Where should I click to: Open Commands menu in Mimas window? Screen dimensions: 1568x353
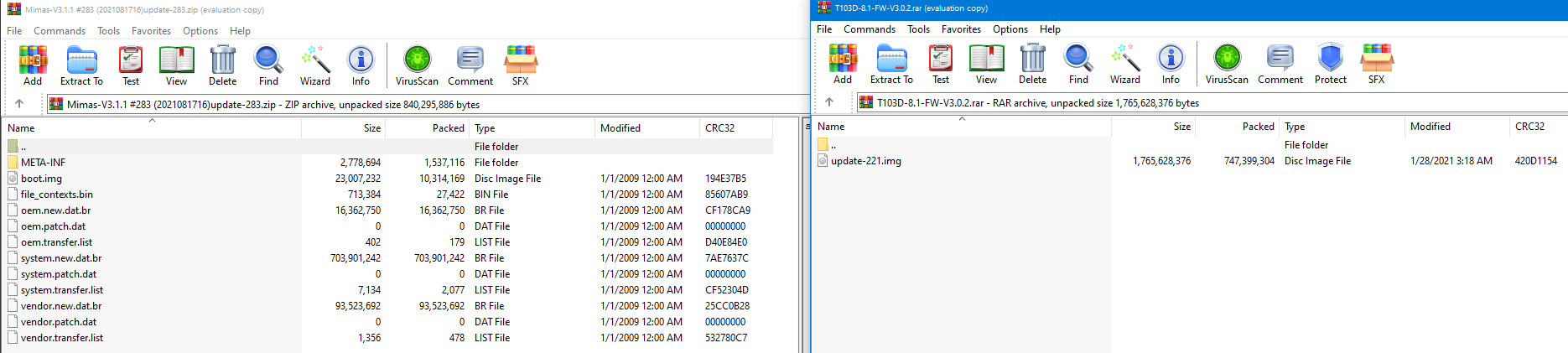60,31
